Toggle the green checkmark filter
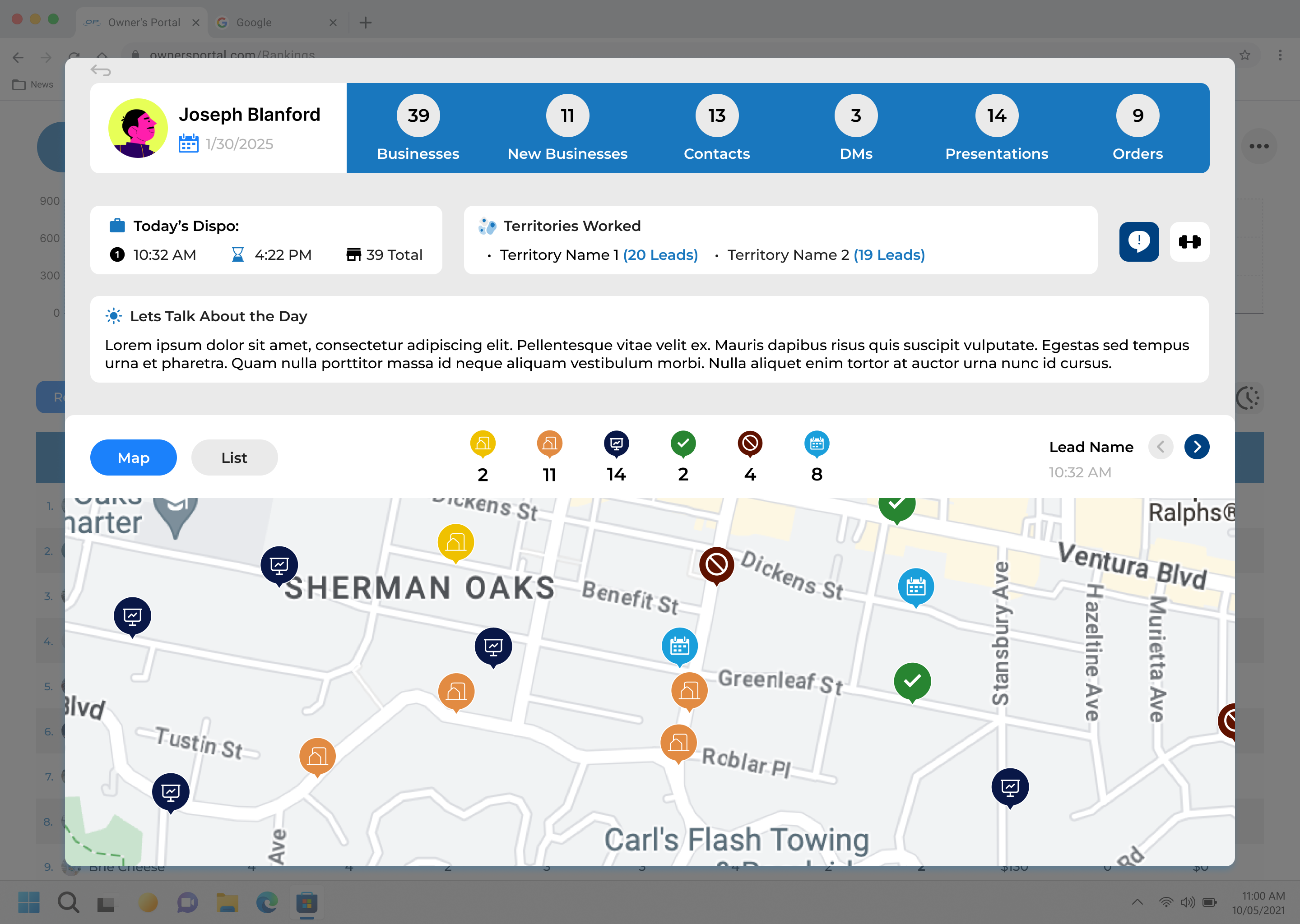The width and height of the screenshot is (1300, 924). [x=683, y=444]
